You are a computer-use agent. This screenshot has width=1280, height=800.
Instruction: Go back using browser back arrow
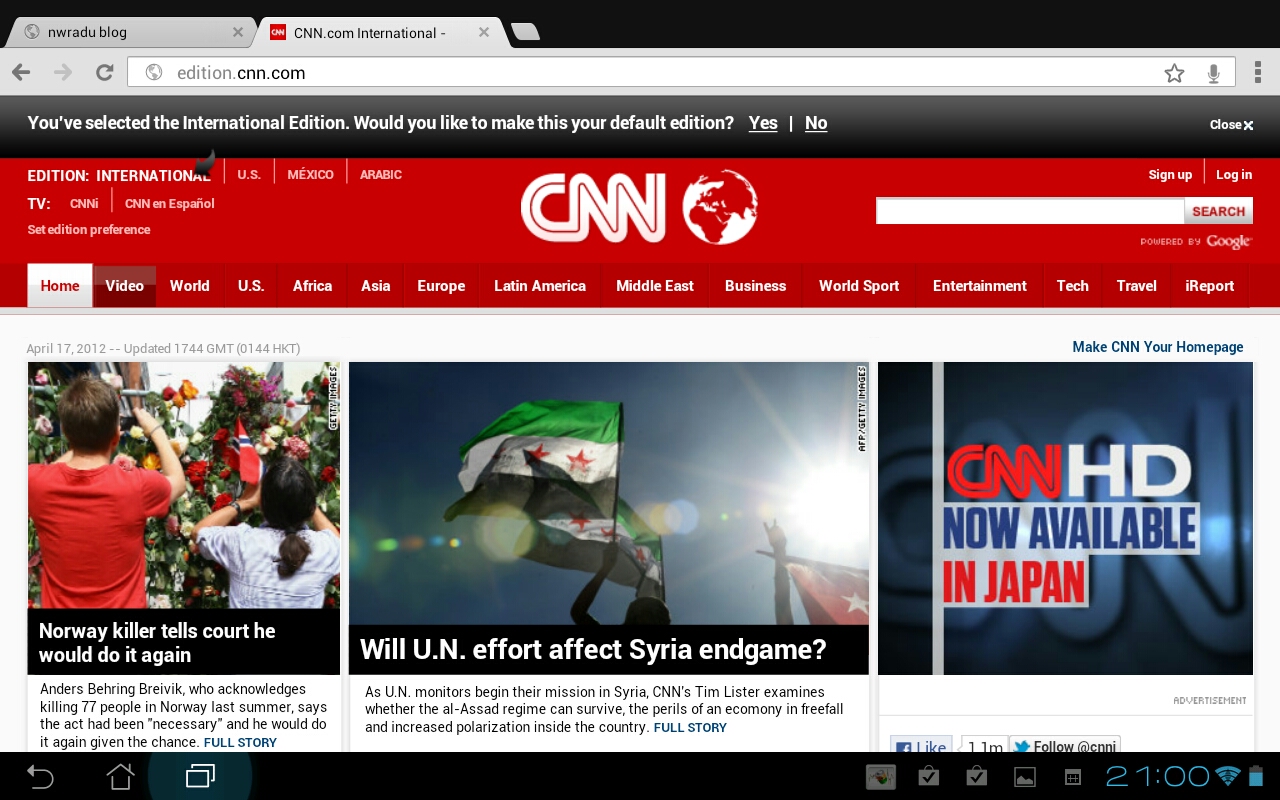coord(21,73)
